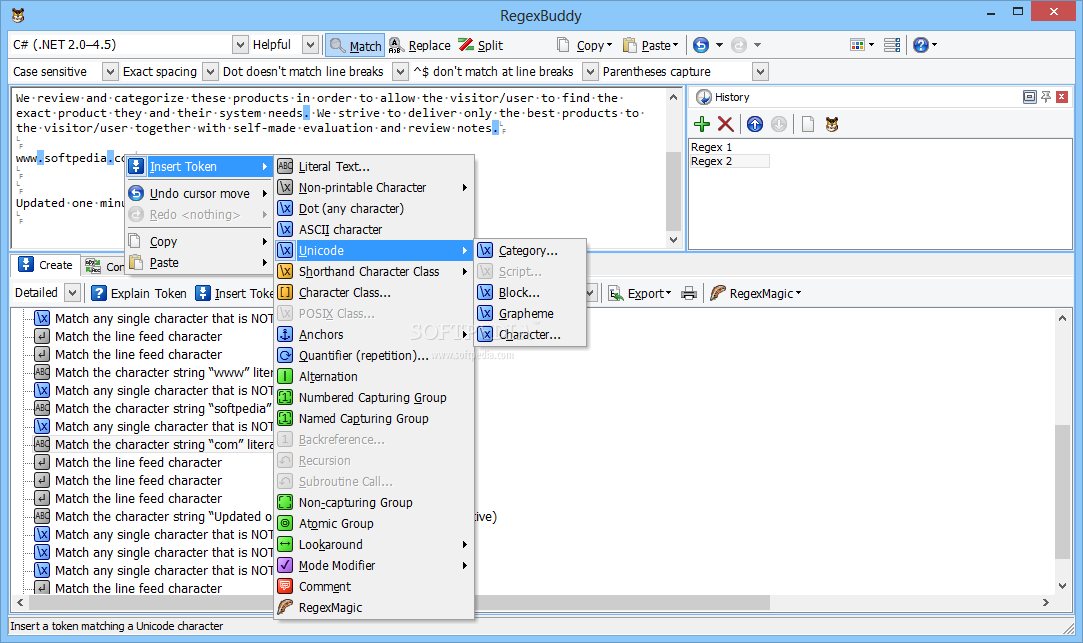Delete regex with red X icon
This screenshot has height=643, width=1083.
(725, 124)
